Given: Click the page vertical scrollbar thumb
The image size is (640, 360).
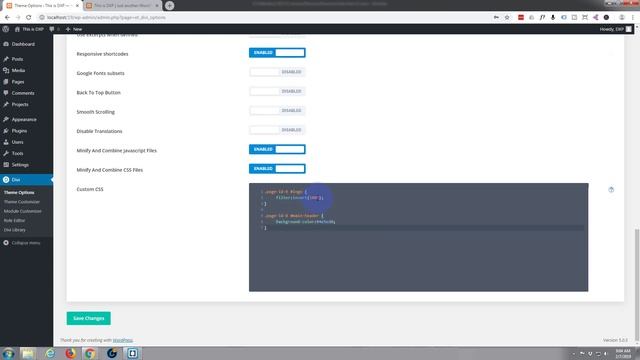Looking at the screenshot, I should (637, 286).
